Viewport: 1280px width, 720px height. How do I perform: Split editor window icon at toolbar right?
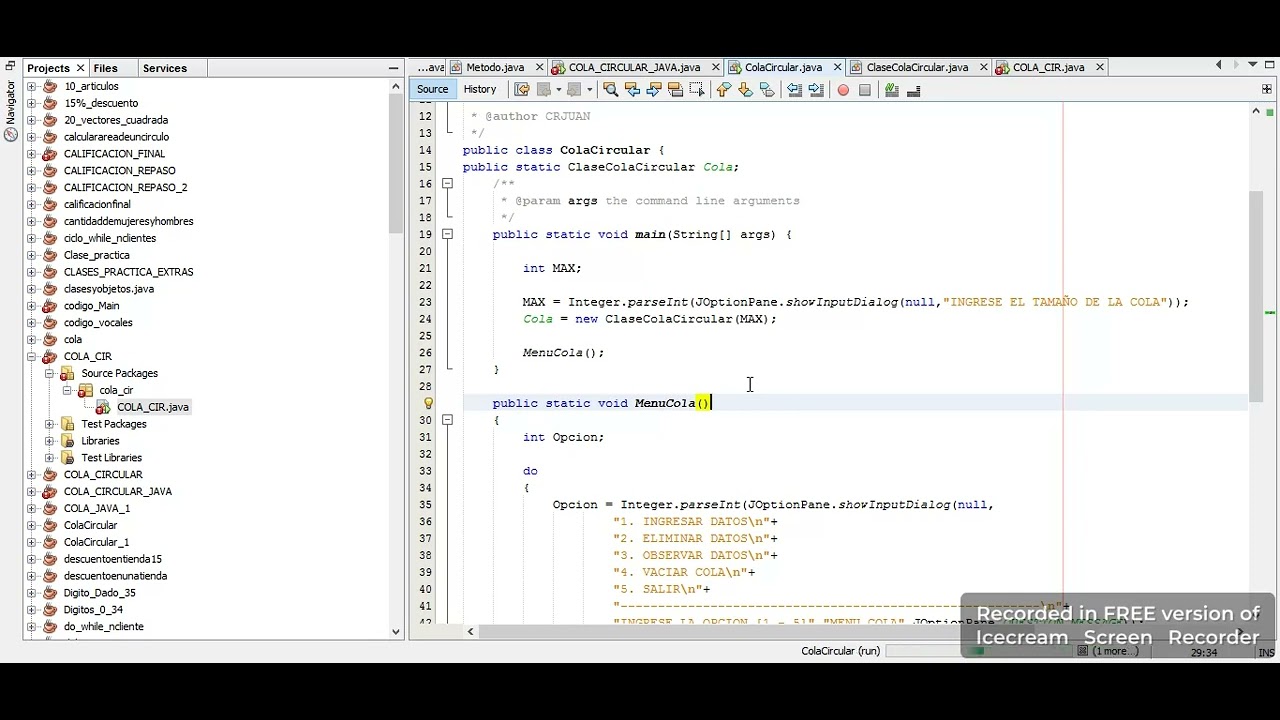point(1267,89)
